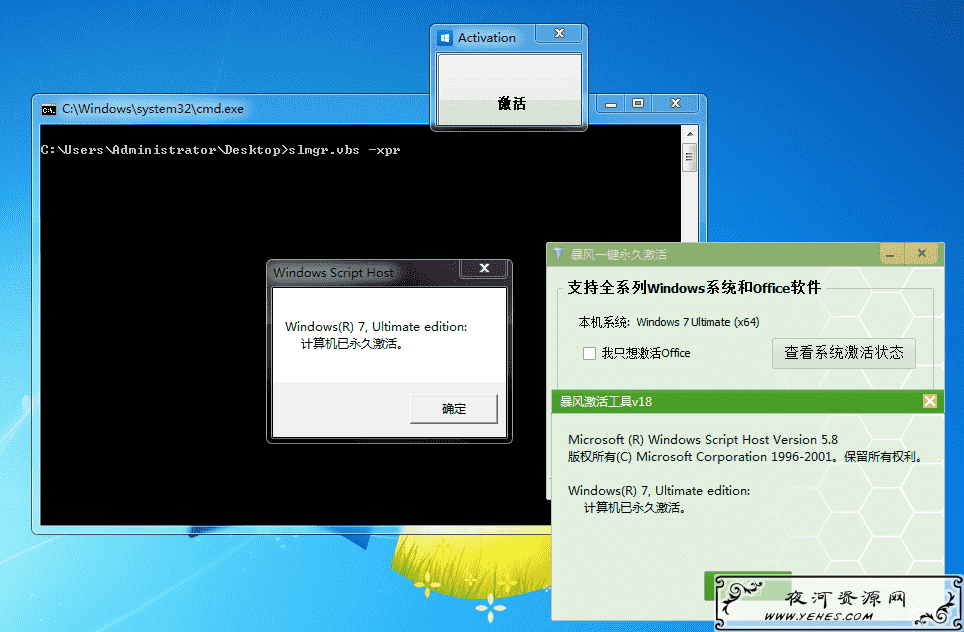Click "Windows(R) 7, Ultimate edition:" in the Windows Script Host dialog

tap(376, 326)
